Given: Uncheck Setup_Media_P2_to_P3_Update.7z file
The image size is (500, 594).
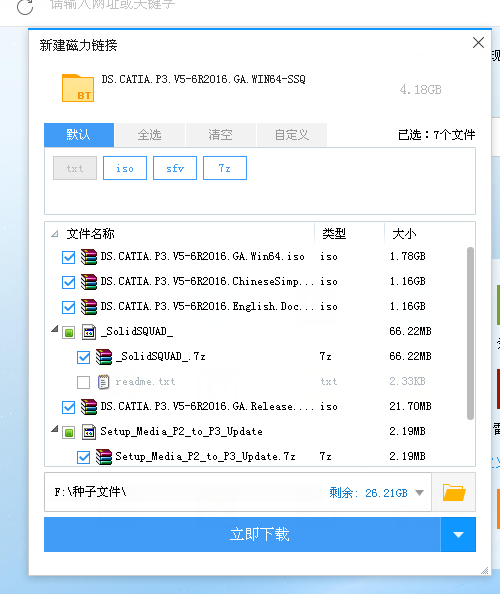Looking at the screenshot, I should tap(83, 457).
